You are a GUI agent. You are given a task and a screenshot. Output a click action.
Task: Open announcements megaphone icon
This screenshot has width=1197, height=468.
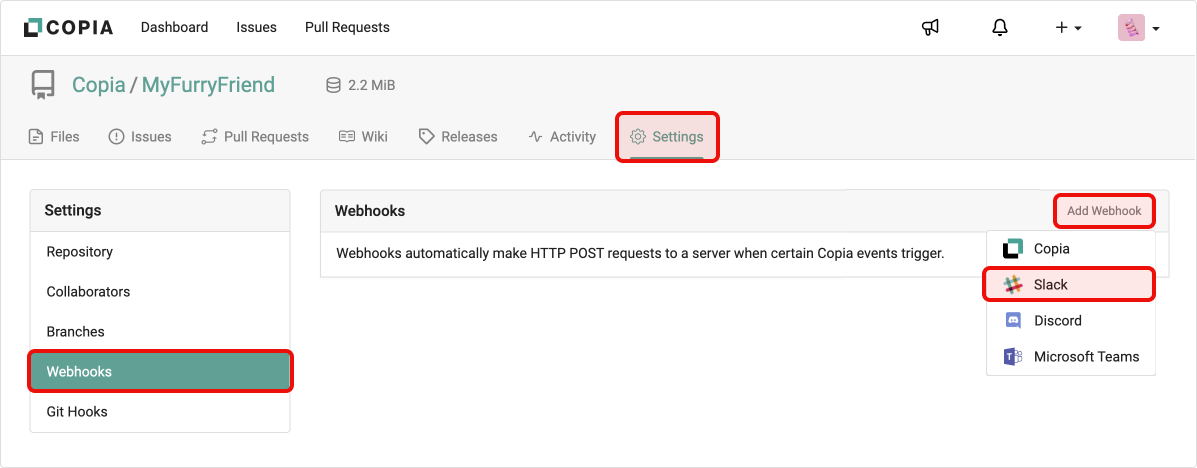930,27
